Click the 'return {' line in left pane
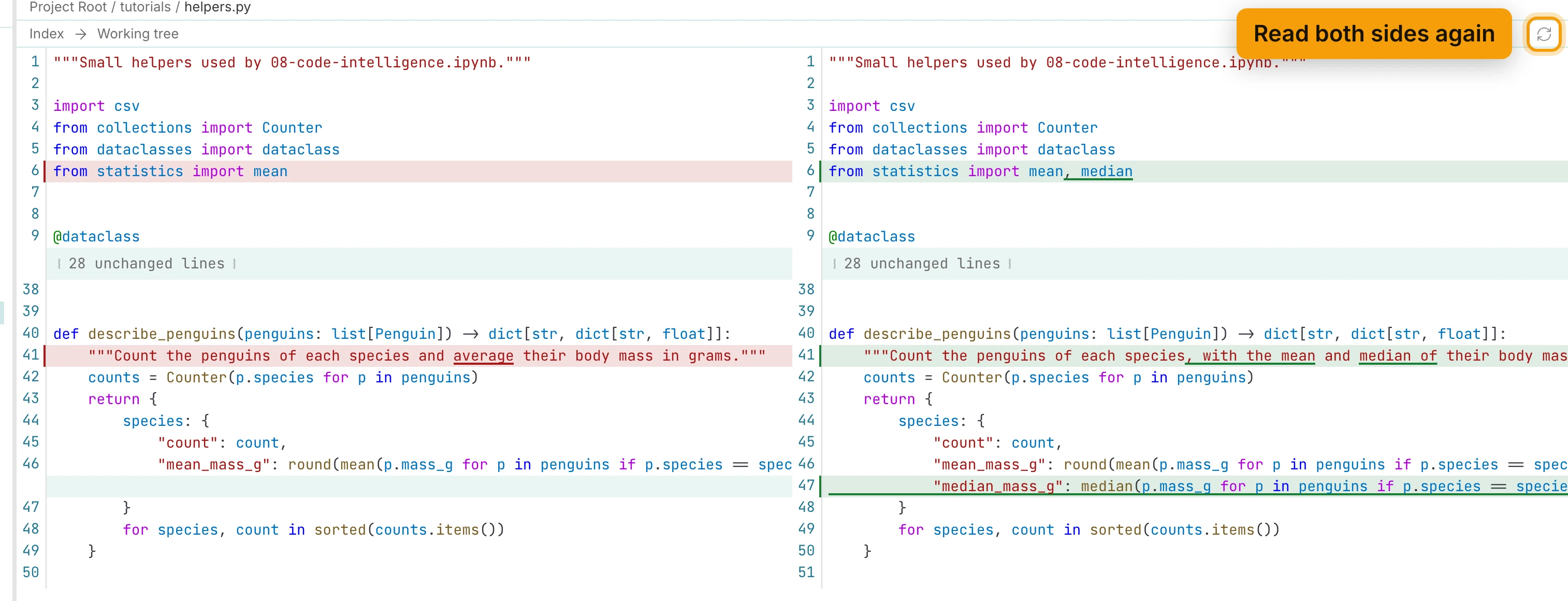Screen dimensions: 1568x601 pos(122,399)
